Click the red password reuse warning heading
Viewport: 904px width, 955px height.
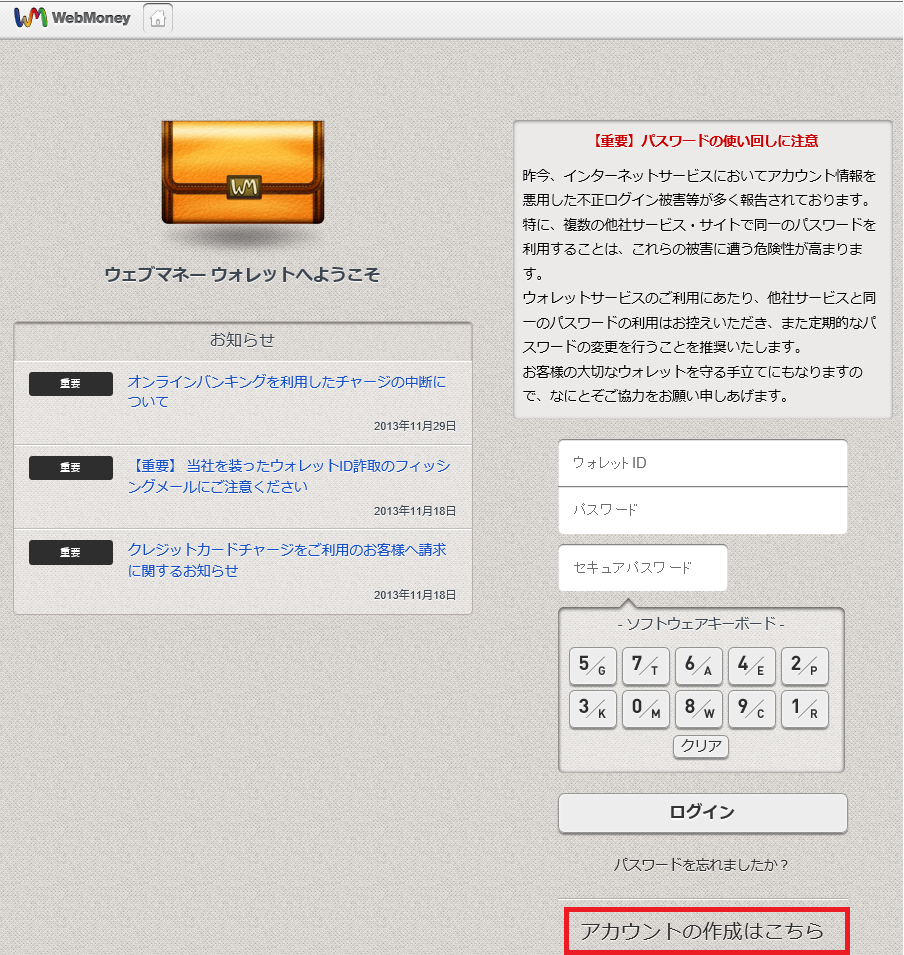point(704,141)
